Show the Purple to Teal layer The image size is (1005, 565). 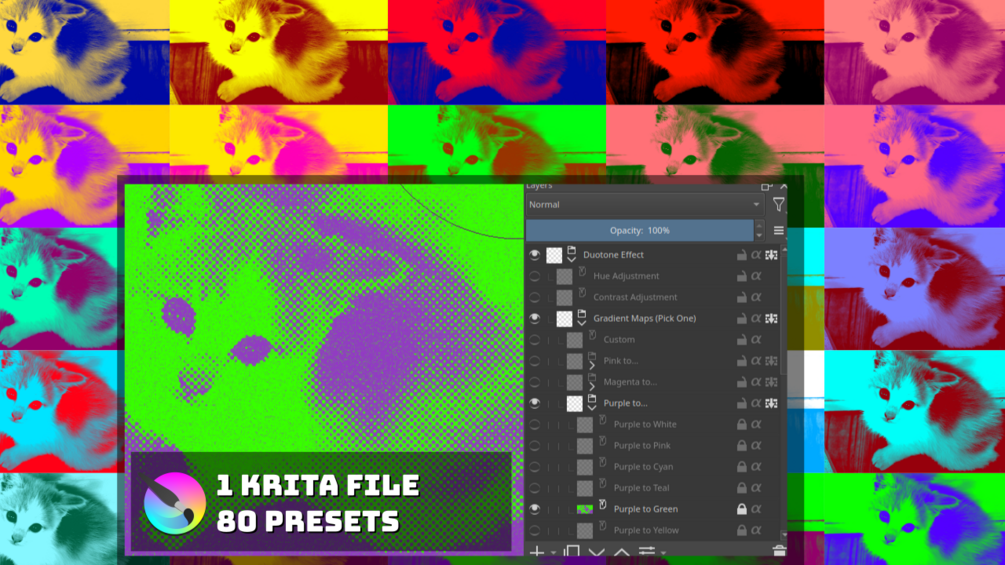point(535,488)
